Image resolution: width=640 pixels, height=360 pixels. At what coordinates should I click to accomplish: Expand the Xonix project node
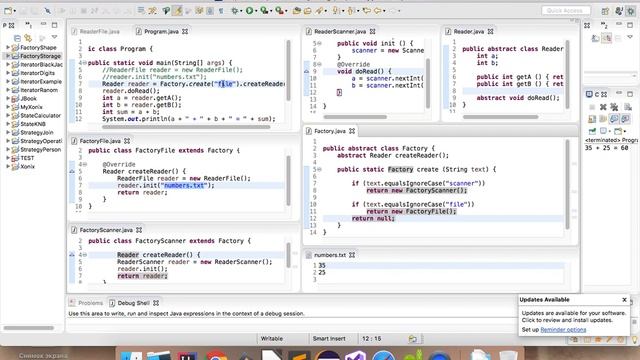pos(8,167)
